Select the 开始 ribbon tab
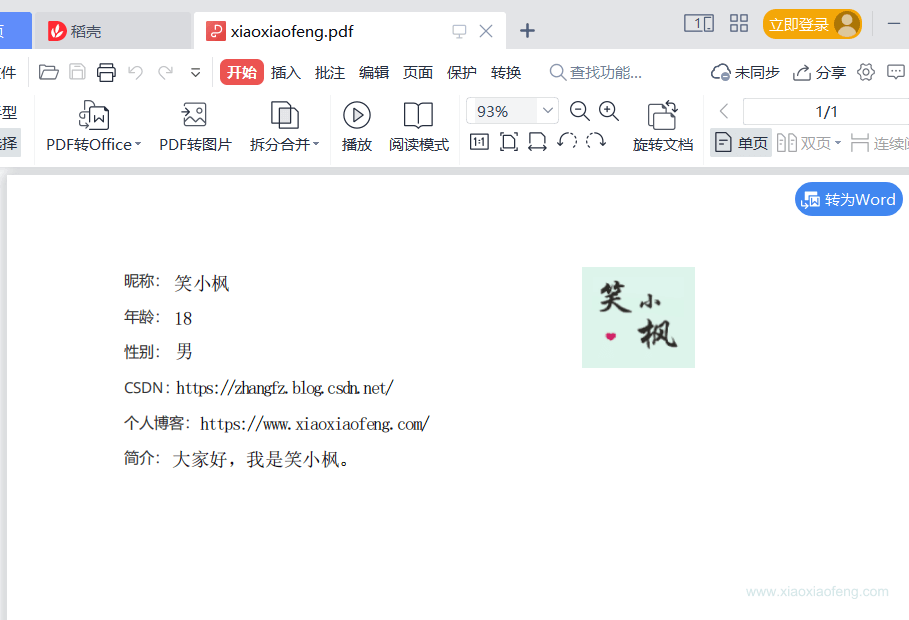 [x=242, y=72]
